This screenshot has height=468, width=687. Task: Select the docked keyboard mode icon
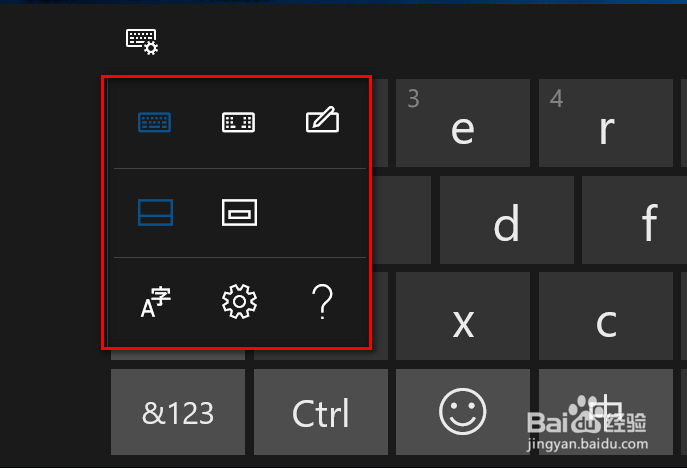pyautogui.click(x=155, y=213)
